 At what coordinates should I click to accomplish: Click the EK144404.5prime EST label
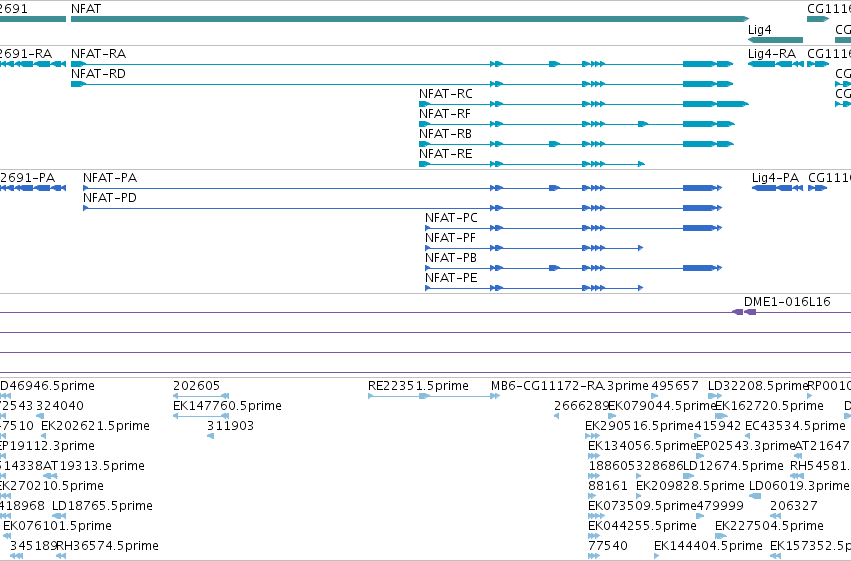click(708, 546)
